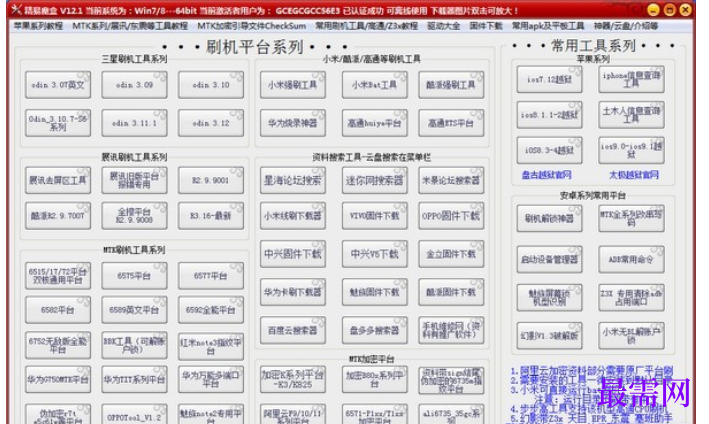Open 小米线刷下载器 button
Viewport: 709px width, 424px height.
[x=293, y=216]
